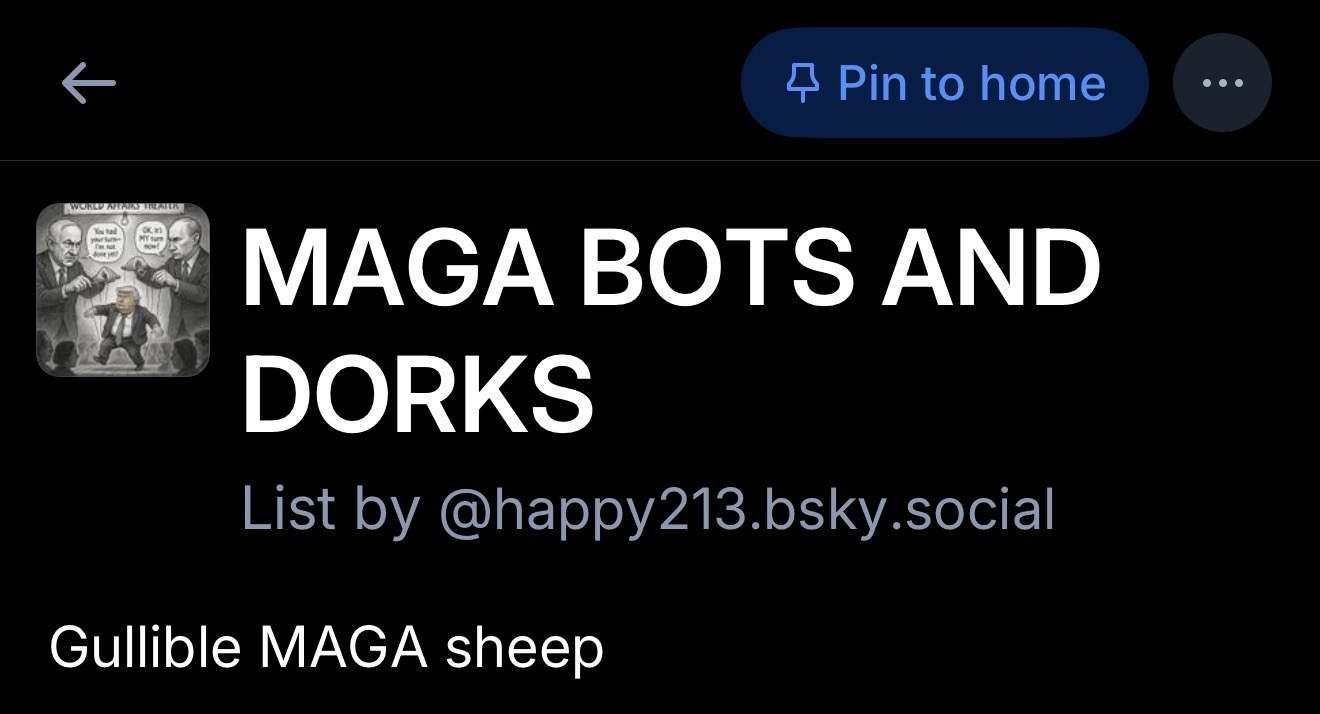This screenshot has height=714, width=1320.
Task: Go back using the left arrow
Action: (x=88, y=83)
